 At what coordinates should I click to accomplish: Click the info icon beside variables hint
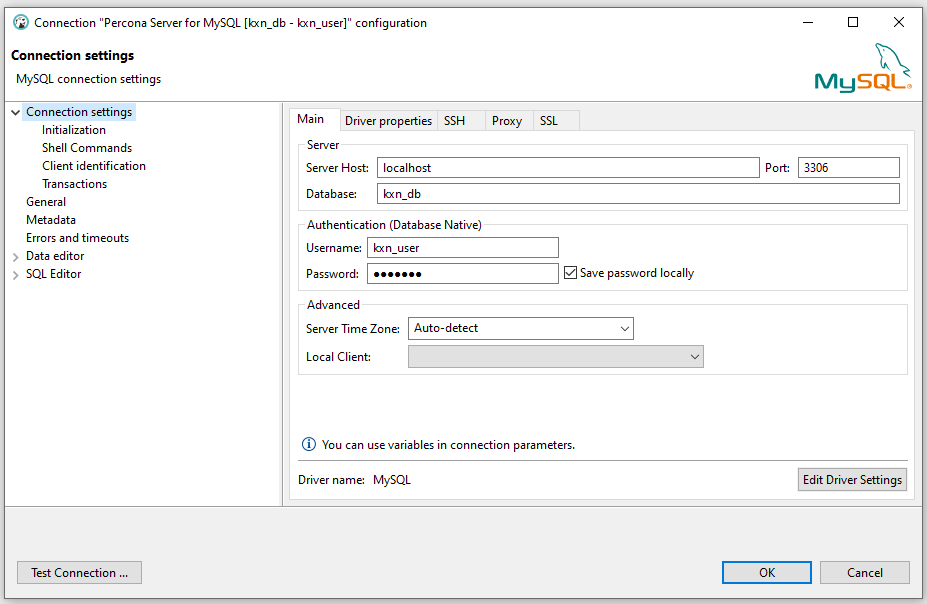click(x=309, y=444)
